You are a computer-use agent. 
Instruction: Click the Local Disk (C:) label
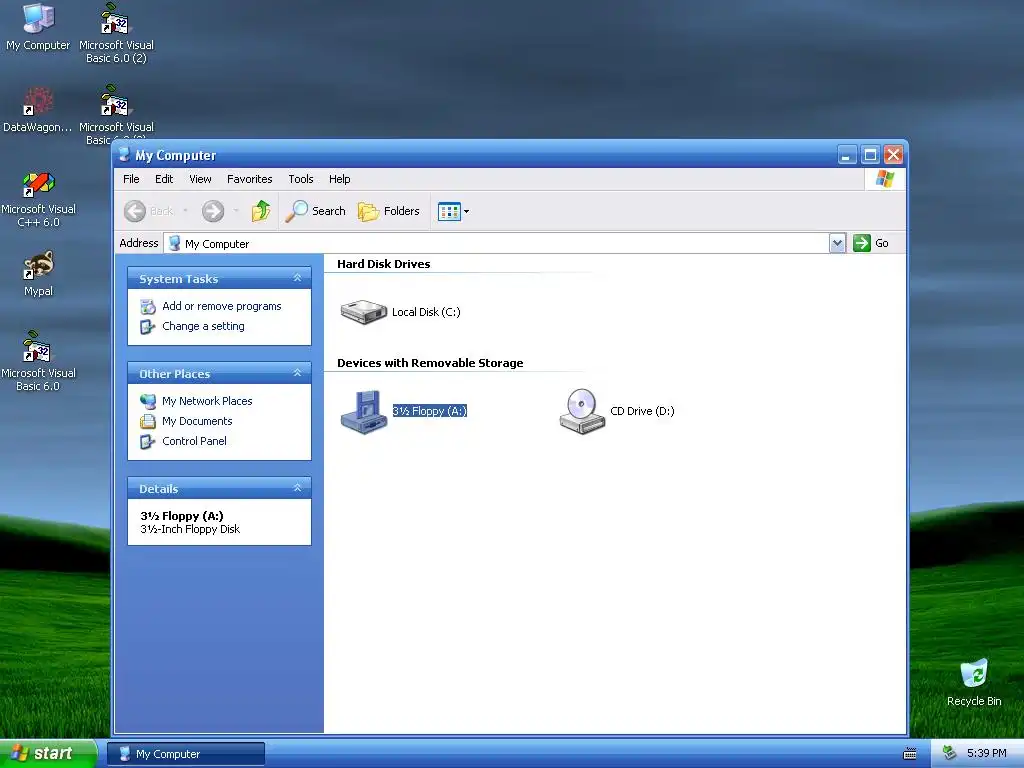click(x=426, y=312)
